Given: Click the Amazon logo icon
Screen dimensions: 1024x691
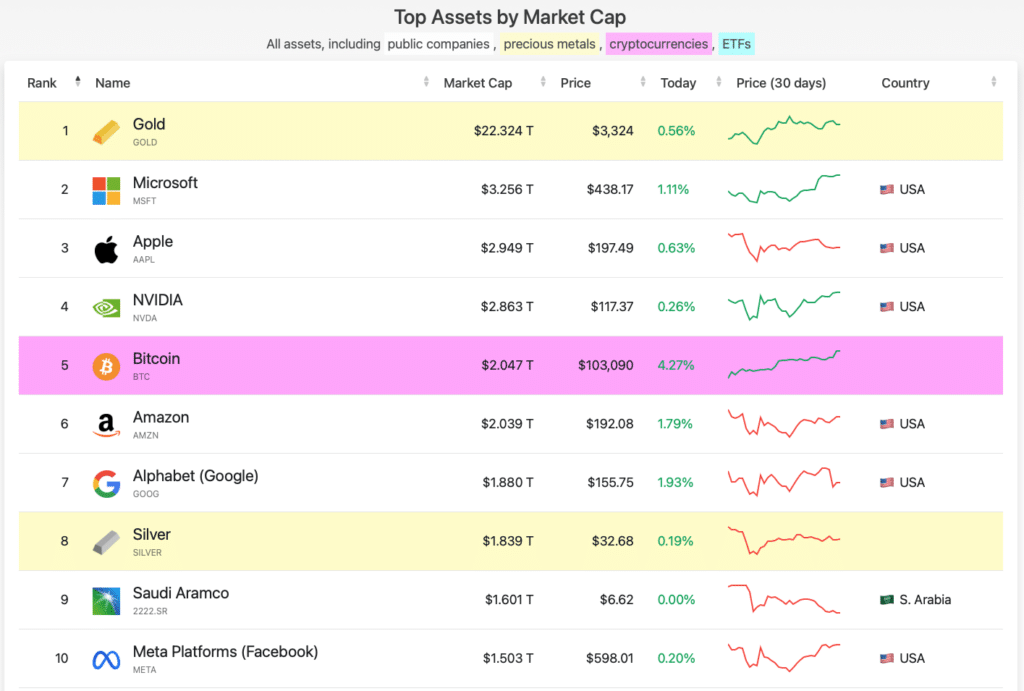Looking at the screenshot, I should 106,425.
